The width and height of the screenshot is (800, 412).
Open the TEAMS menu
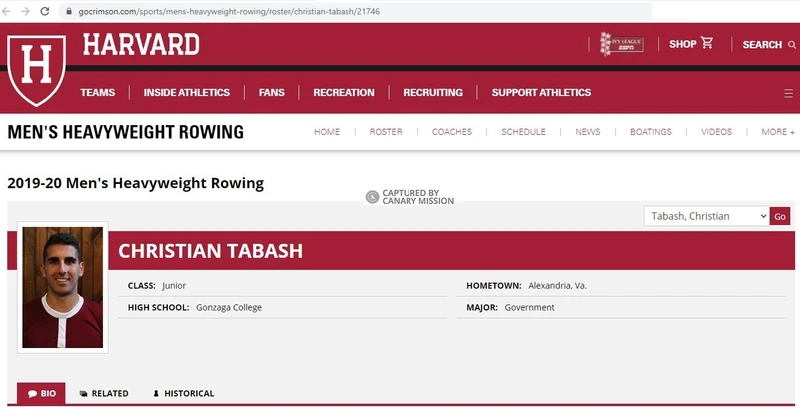pos(97,92)
